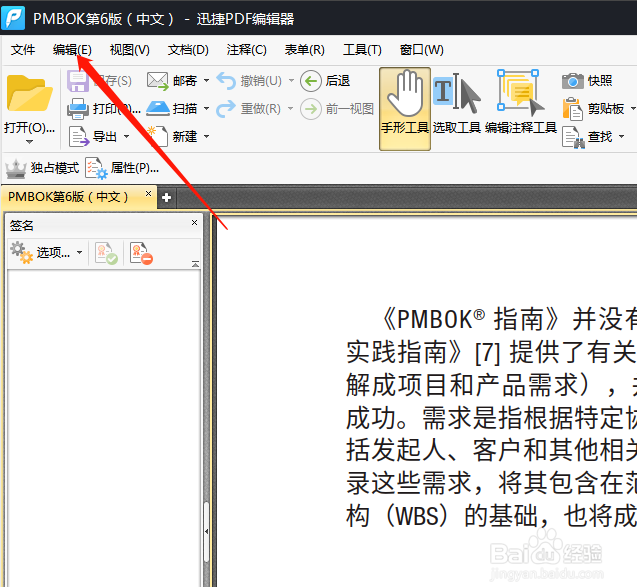
Task: Open the 文档(D) menu
Action: [x=188, y=50]
